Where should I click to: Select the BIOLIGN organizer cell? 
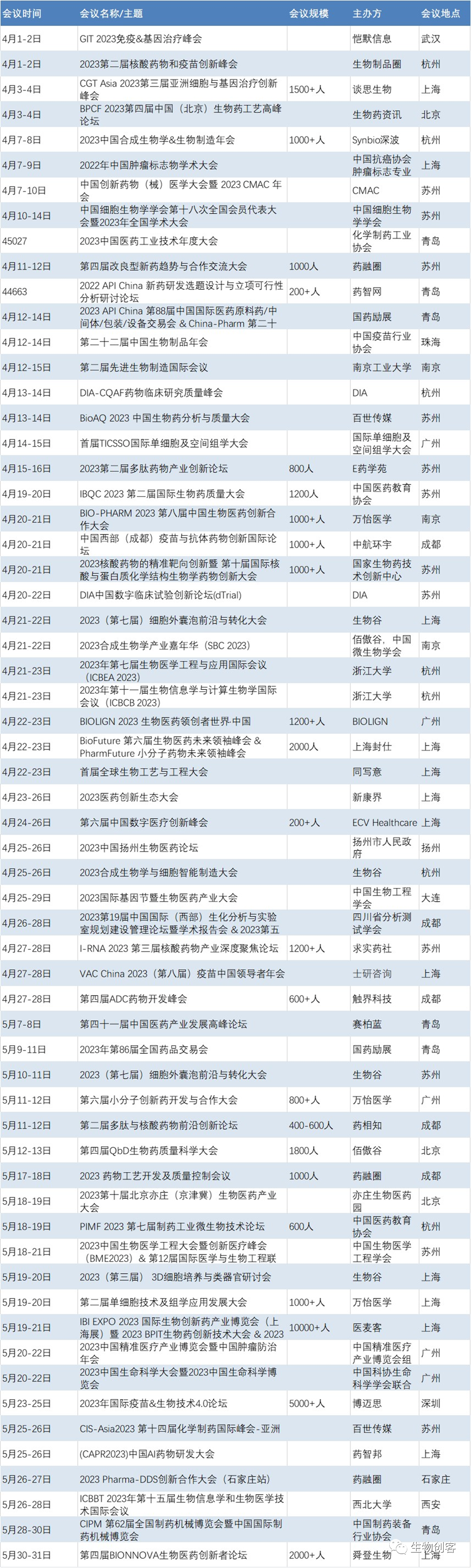tap(370, 721)
